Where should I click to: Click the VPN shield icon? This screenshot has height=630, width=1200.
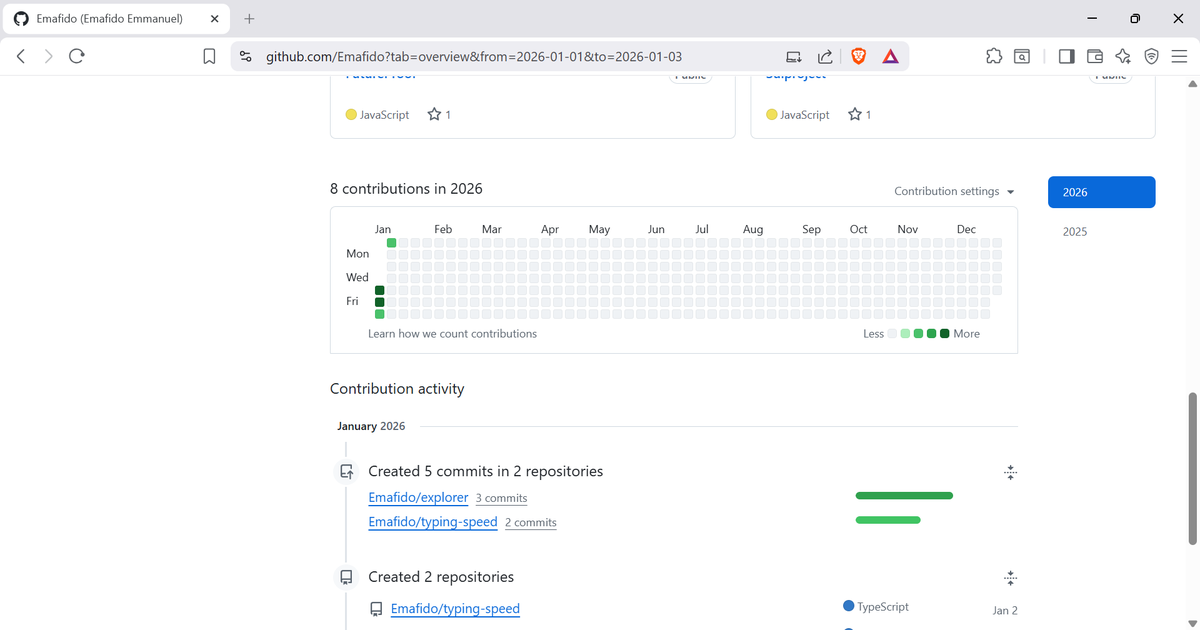pyautogui.click(x=1151, y=57)
